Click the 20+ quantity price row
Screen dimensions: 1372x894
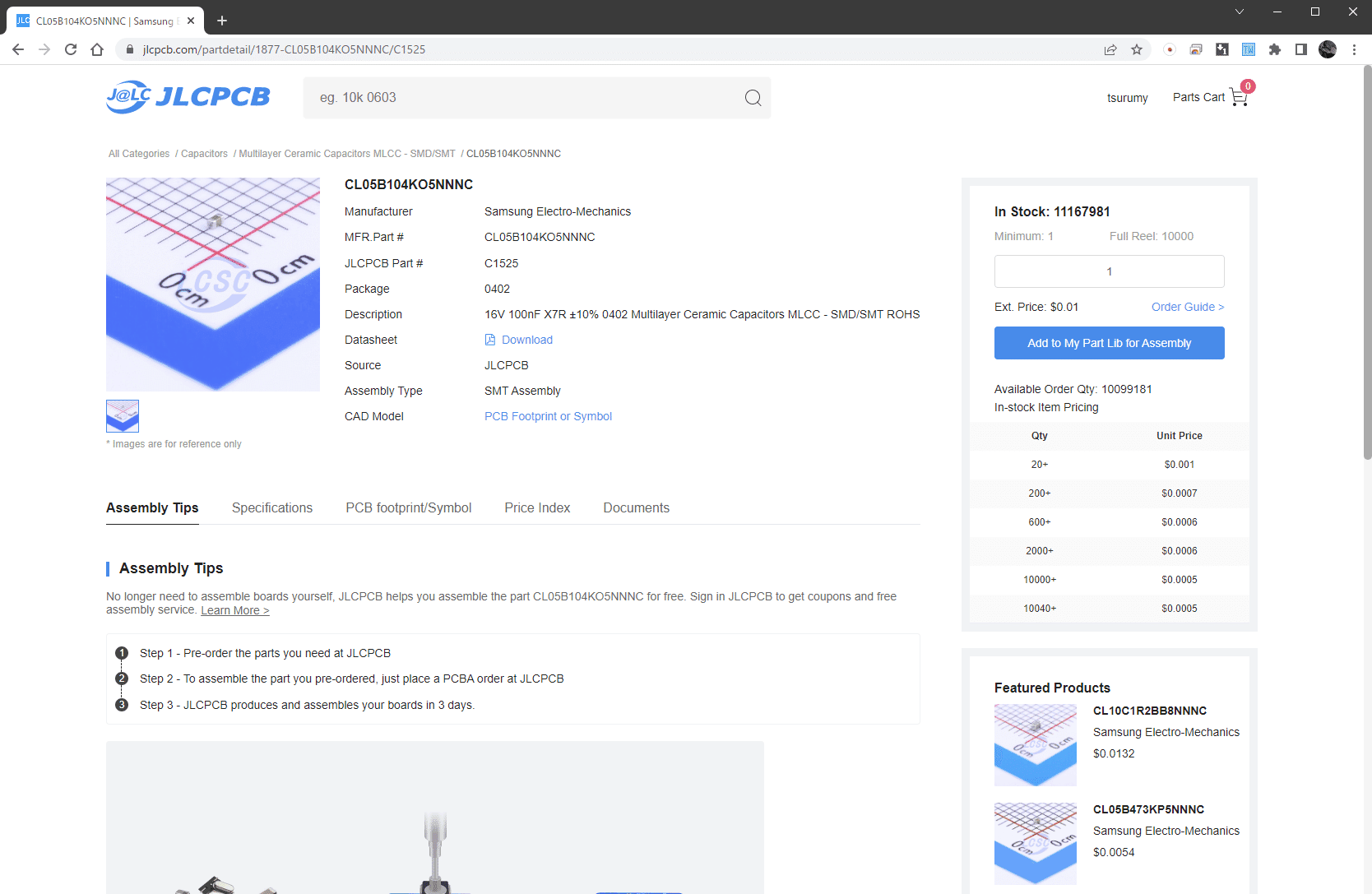tap(1109, 465)
